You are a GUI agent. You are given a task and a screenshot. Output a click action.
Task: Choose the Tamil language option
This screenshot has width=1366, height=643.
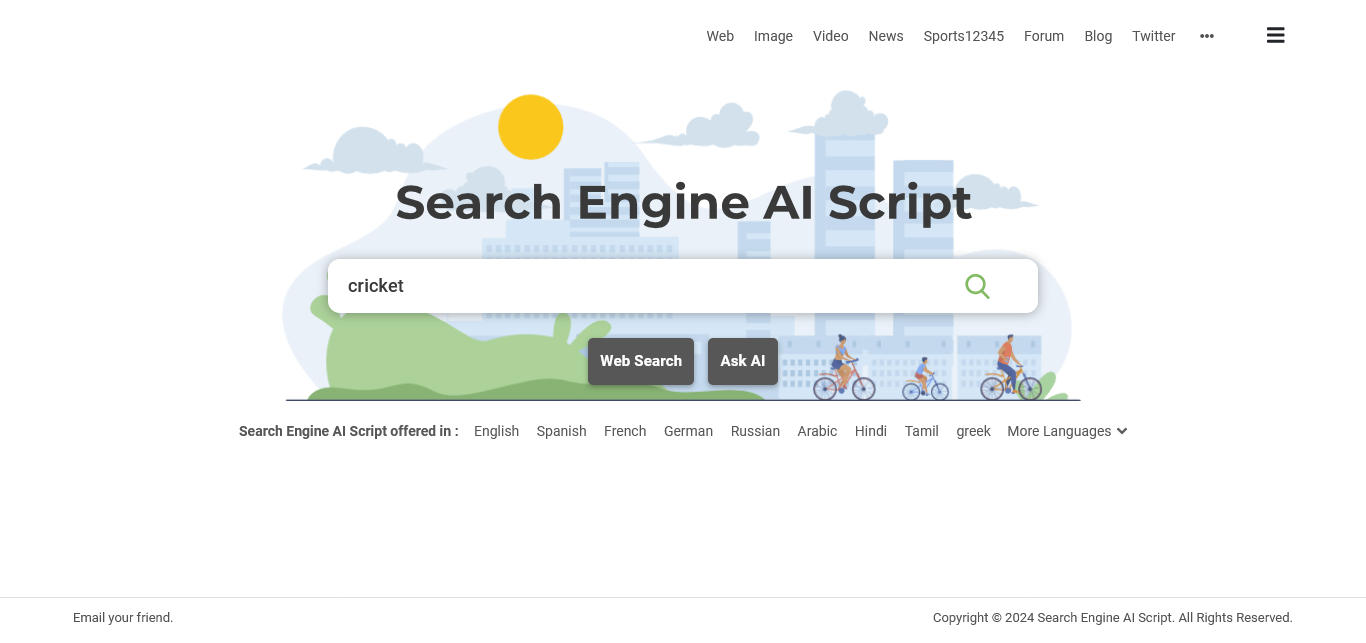tap(921, 431)
